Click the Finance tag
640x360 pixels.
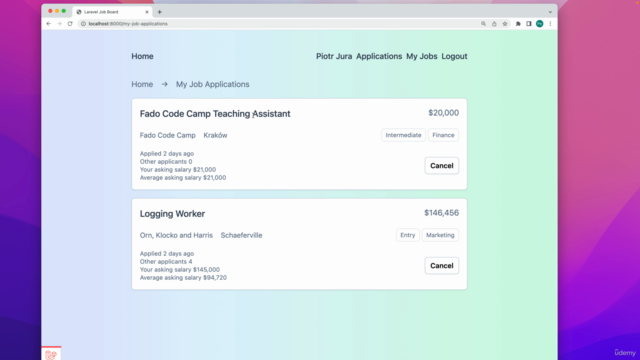tap(443, 135)
